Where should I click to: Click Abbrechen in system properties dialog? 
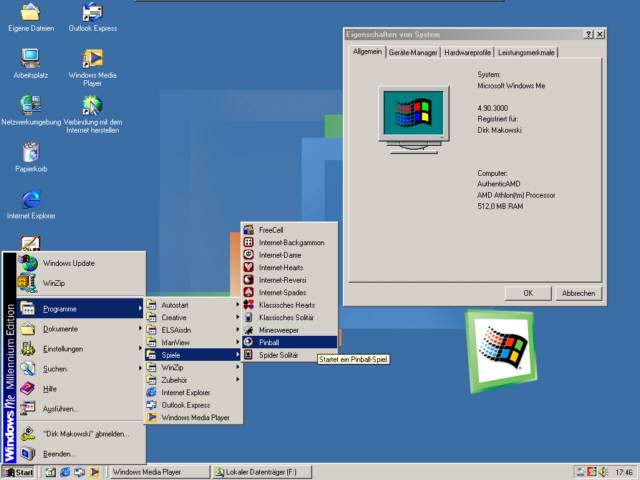[x=578, y=293]
